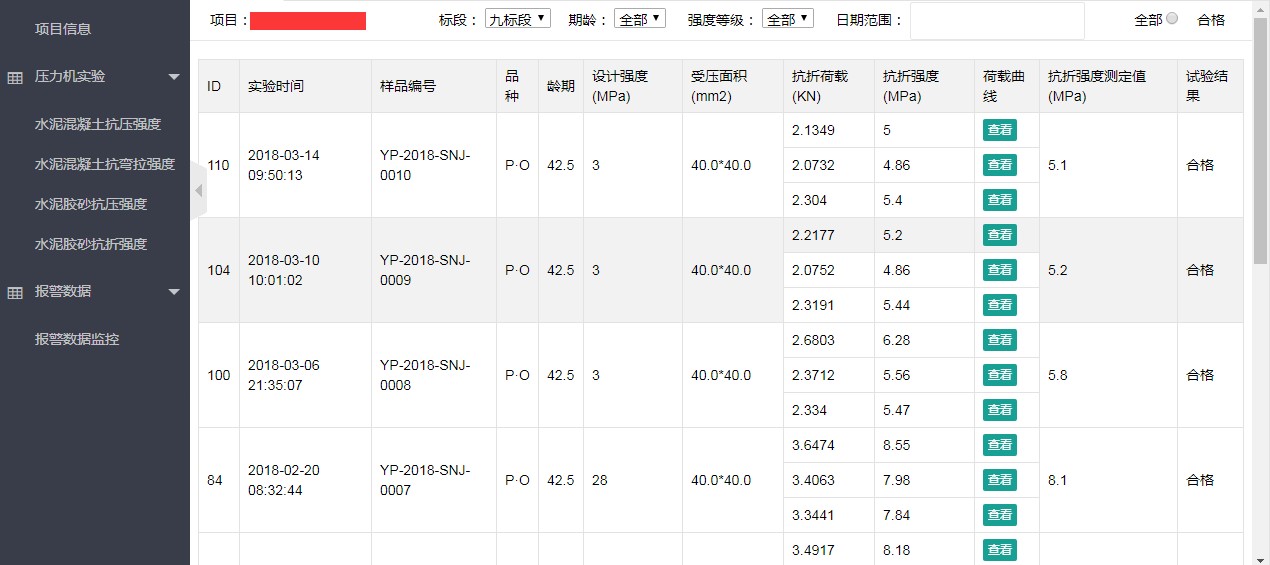Click the 龄期 column header
This screenshot has width=1270, height=565.
point(561,86)
